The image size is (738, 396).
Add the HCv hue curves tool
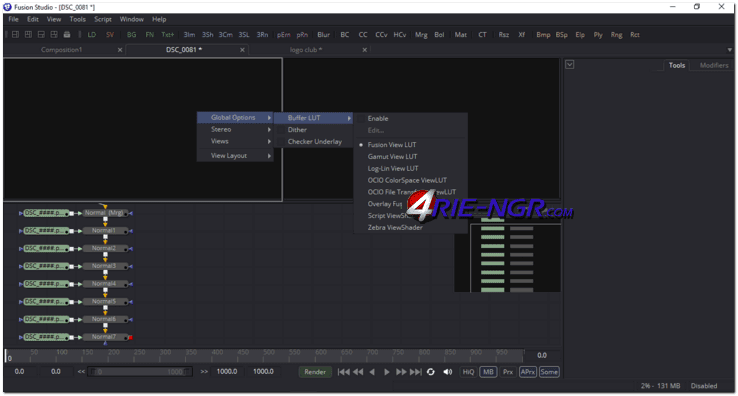(400, 35)
